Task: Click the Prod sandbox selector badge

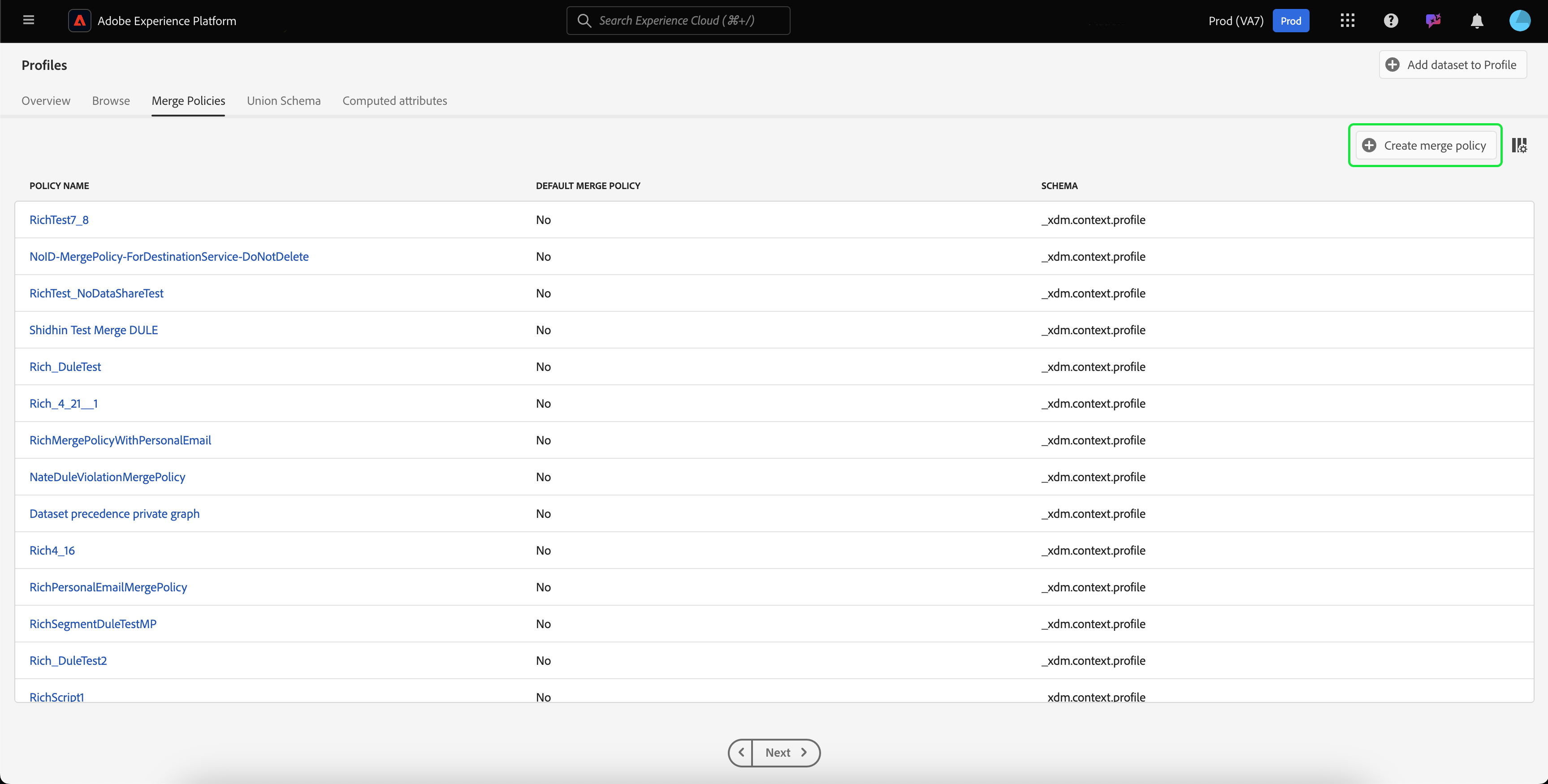Action: coord(1290,21)
